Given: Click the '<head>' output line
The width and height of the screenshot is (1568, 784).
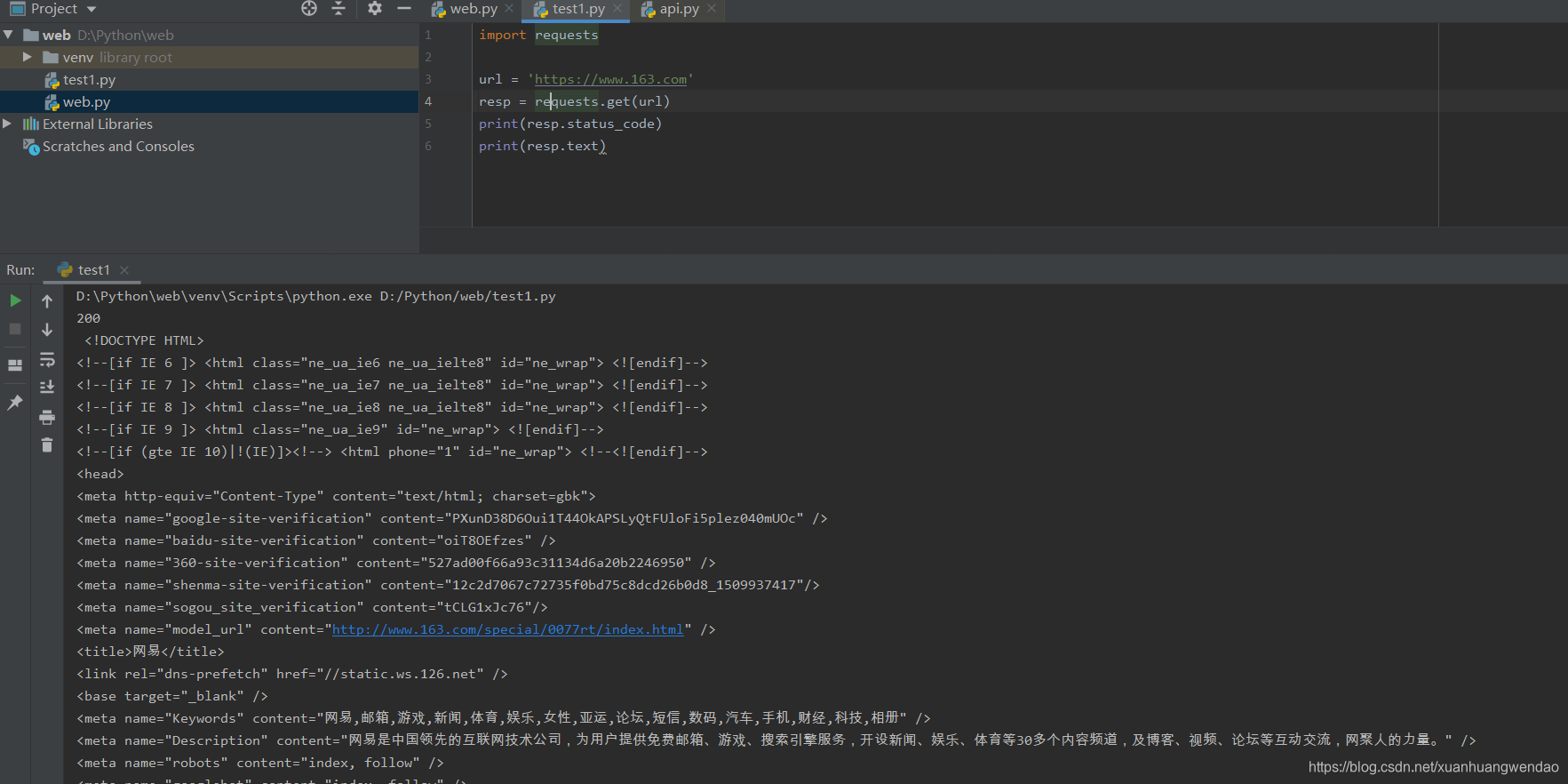Looking at the screenshot, I should click(100, 474).
